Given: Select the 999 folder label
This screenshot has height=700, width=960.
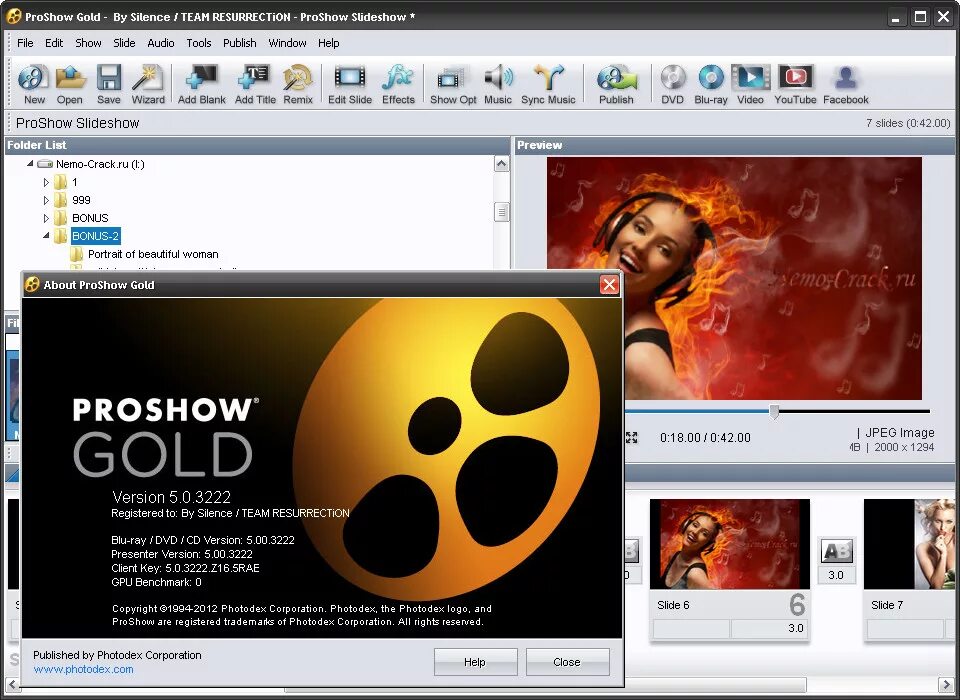Looking at the screenshot, I should (81, 200).
